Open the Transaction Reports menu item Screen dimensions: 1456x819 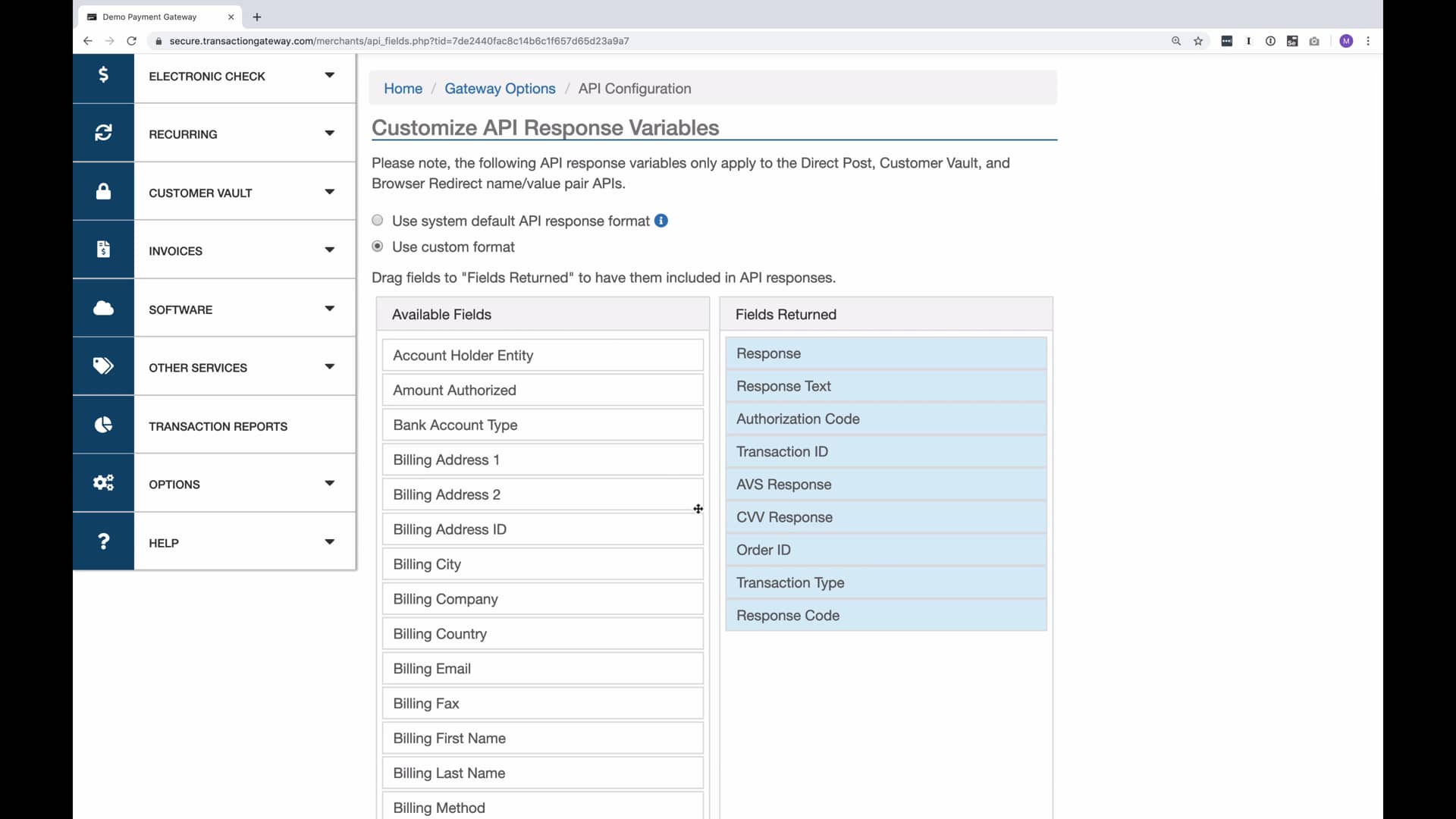[214, 425]
